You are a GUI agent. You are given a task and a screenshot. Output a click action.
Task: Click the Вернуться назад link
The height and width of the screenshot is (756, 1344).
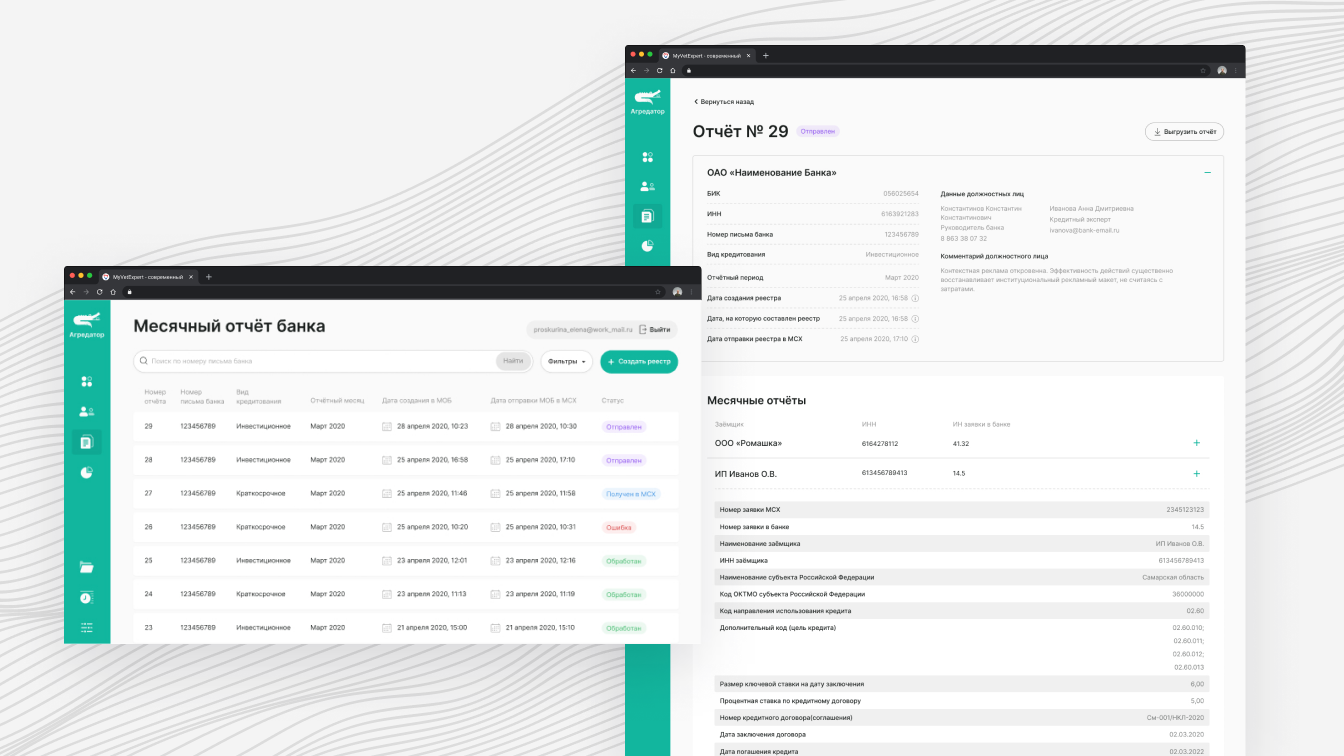[724, 102]
